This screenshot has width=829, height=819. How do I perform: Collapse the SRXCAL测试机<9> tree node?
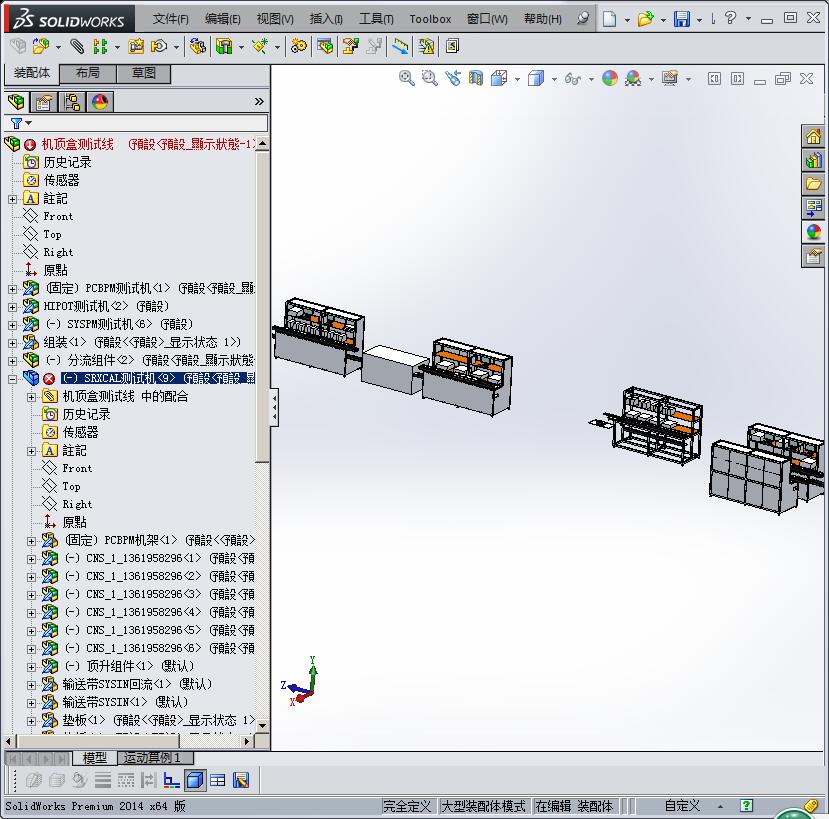point(13,379)
